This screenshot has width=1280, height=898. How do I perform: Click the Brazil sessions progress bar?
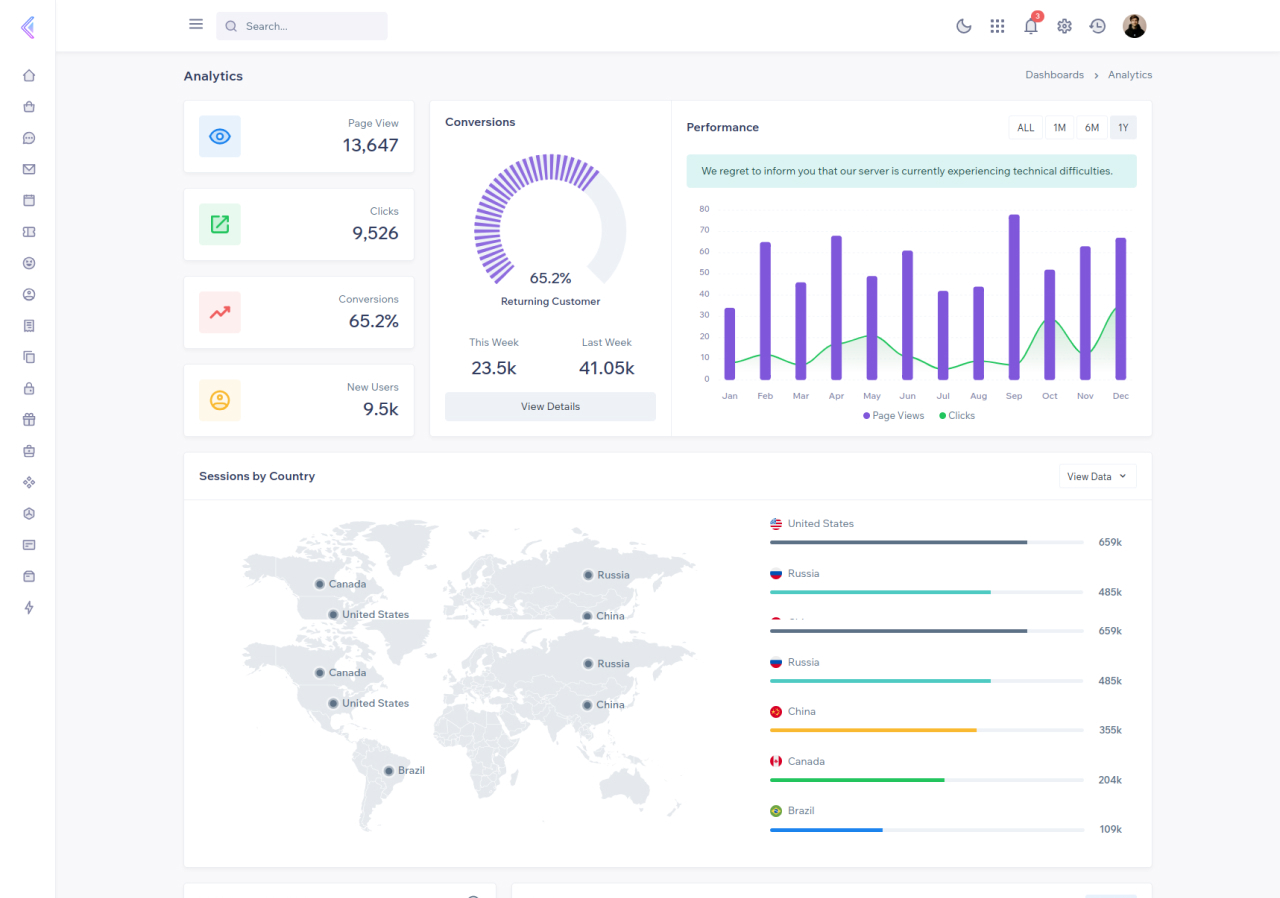[927, 830]
